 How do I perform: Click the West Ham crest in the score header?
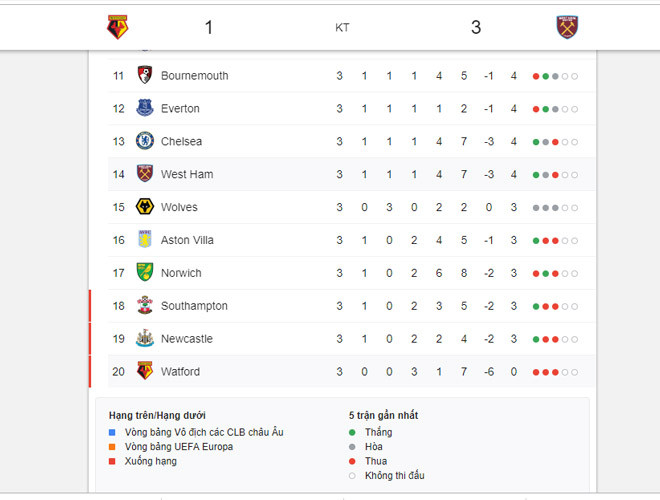568,28
